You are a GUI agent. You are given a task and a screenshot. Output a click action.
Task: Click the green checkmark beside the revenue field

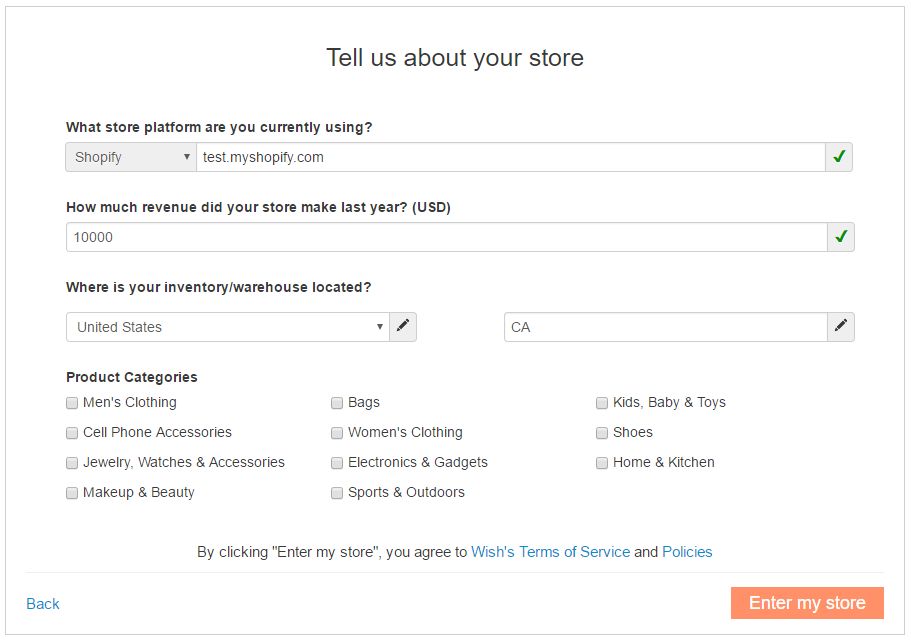pyautogui.click(x=839, y=237)
